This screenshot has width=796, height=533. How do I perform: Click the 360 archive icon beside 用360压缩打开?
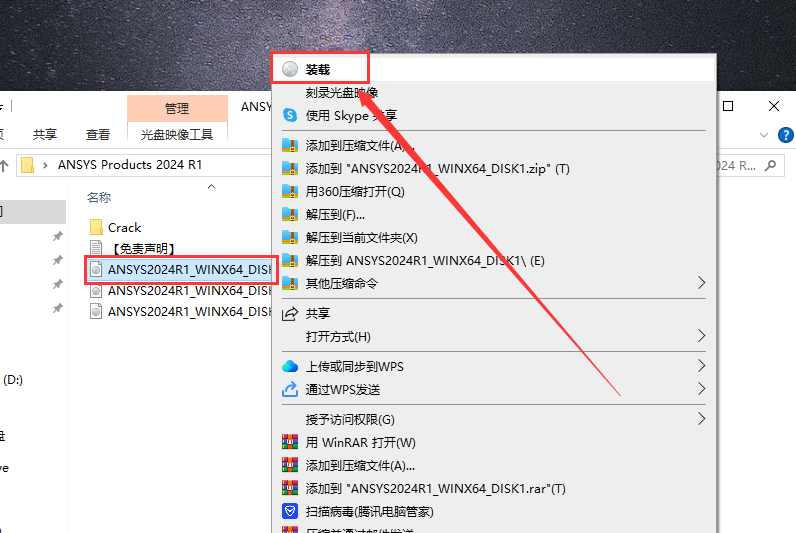[290, 192]
